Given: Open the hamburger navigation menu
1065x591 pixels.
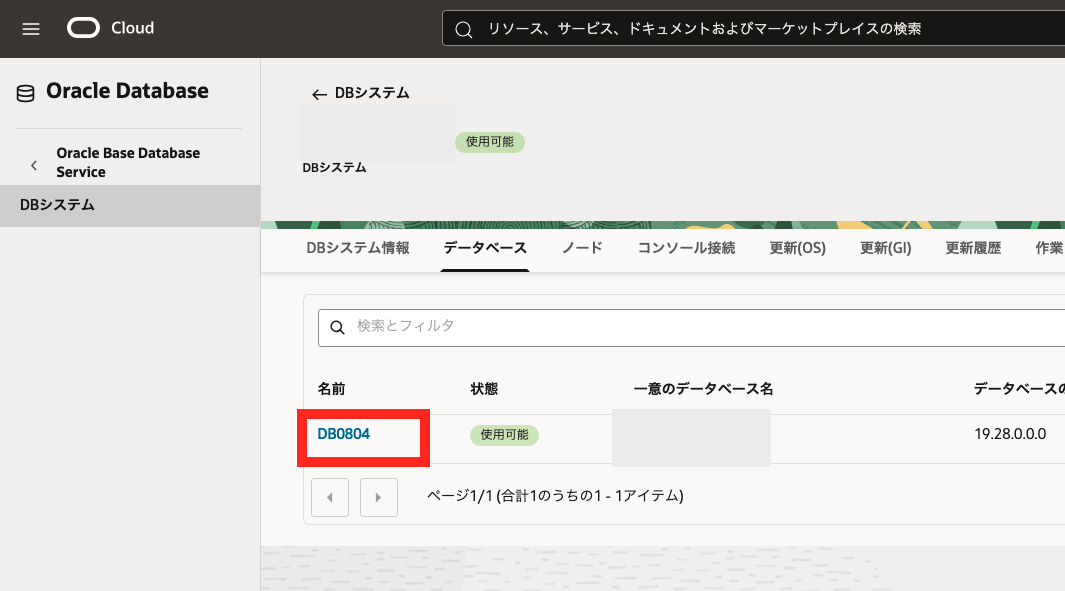Looking at the screenshot, I should click(31, 29).
